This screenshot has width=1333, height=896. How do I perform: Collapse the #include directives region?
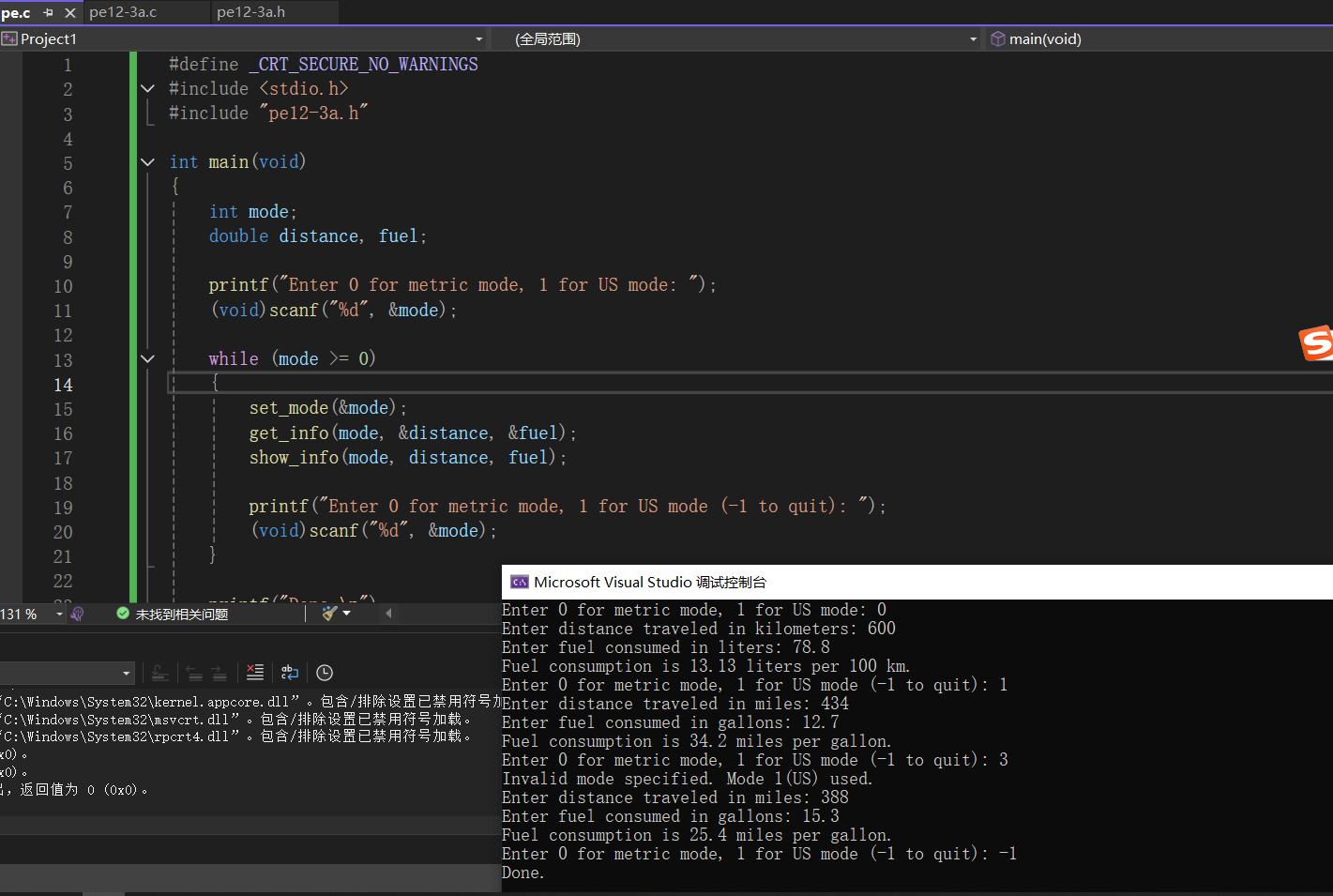tap(147, 88)
